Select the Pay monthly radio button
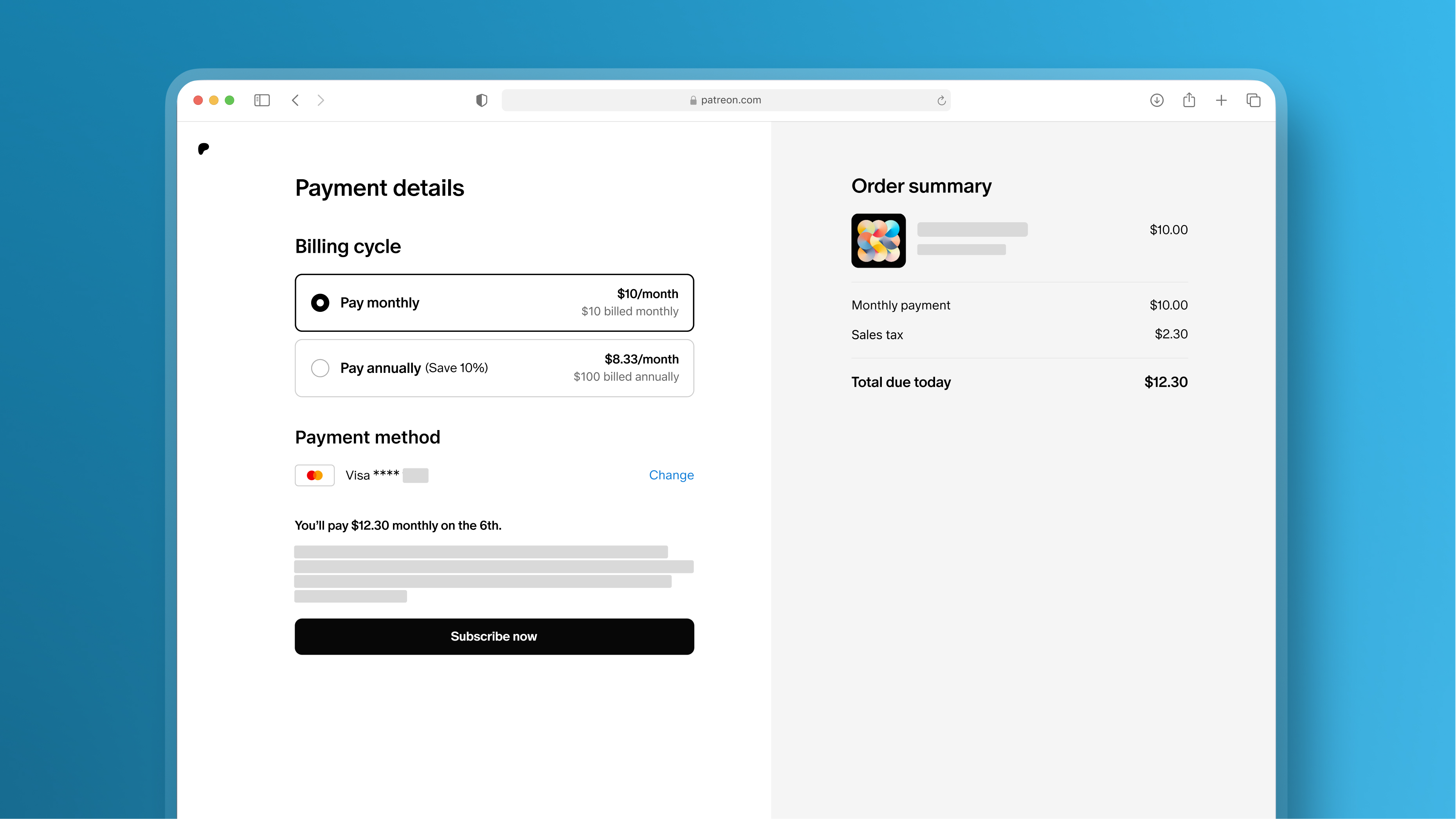 (x=320, y=302)
